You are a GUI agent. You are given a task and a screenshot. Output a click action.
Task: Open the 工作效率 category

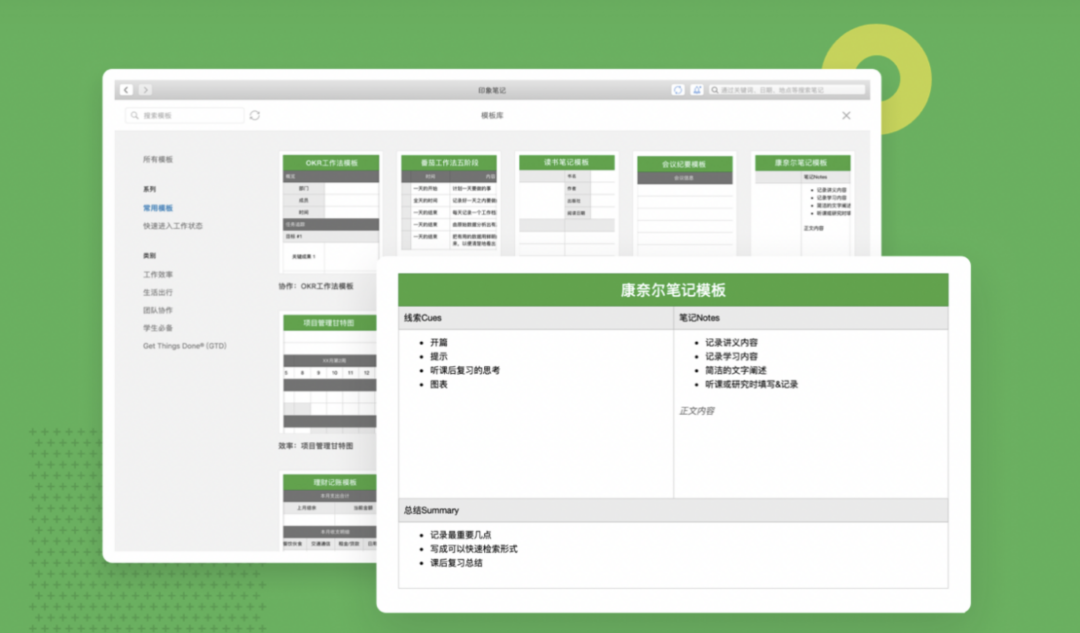click(158, 274)
